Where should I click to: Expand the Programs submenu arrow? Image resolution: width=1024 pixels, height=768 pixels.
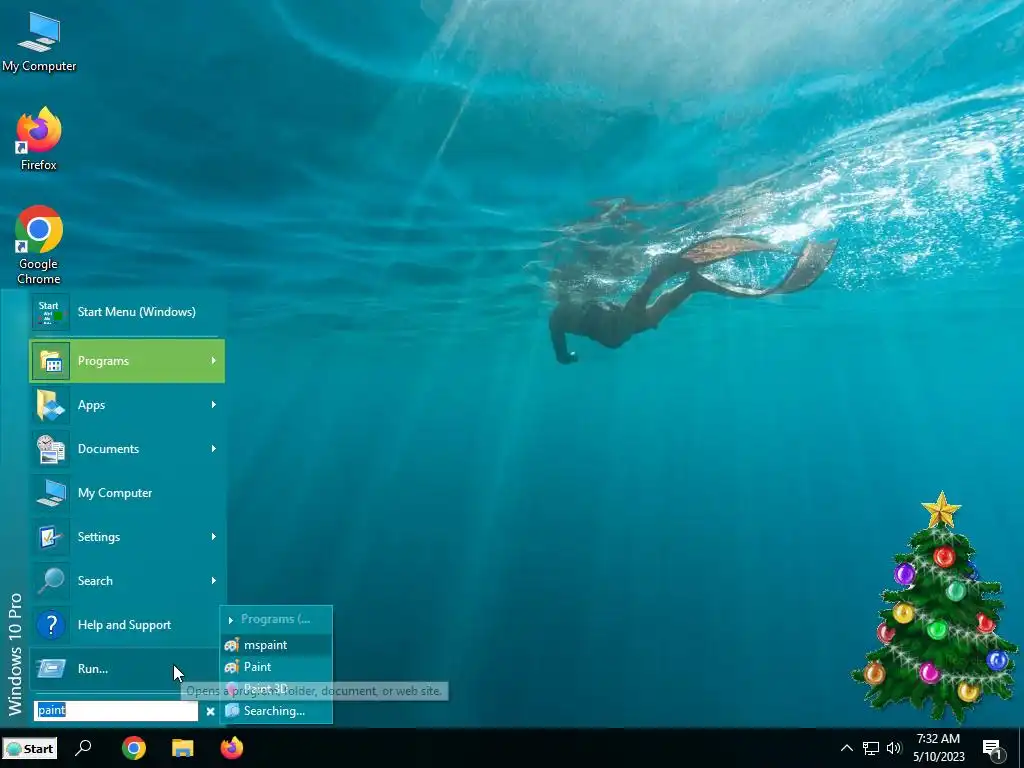tap(214, 360)
